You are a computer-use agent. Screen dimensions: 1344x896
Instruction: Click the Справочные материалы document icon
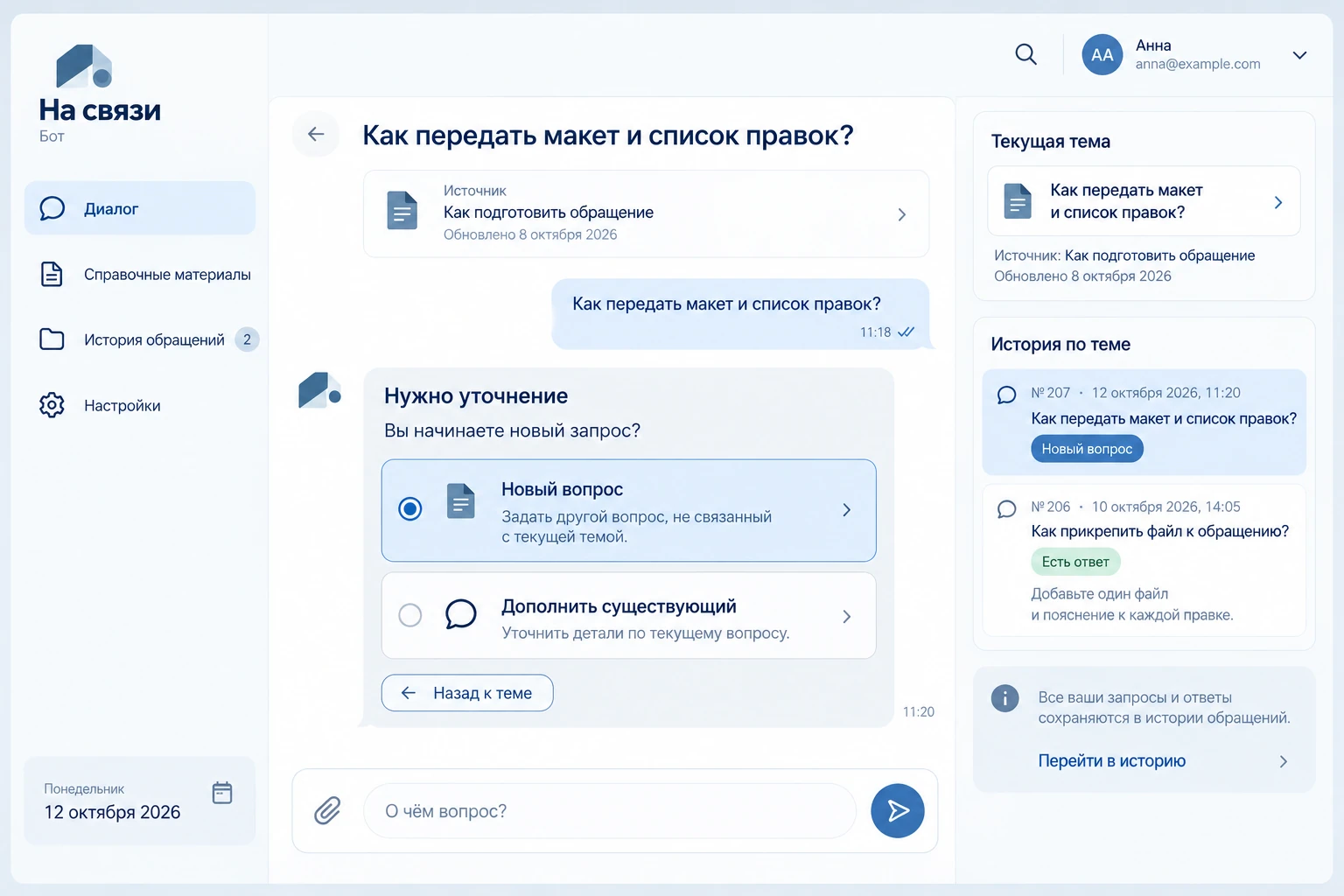pyautogui.click(x=52, y=274)
